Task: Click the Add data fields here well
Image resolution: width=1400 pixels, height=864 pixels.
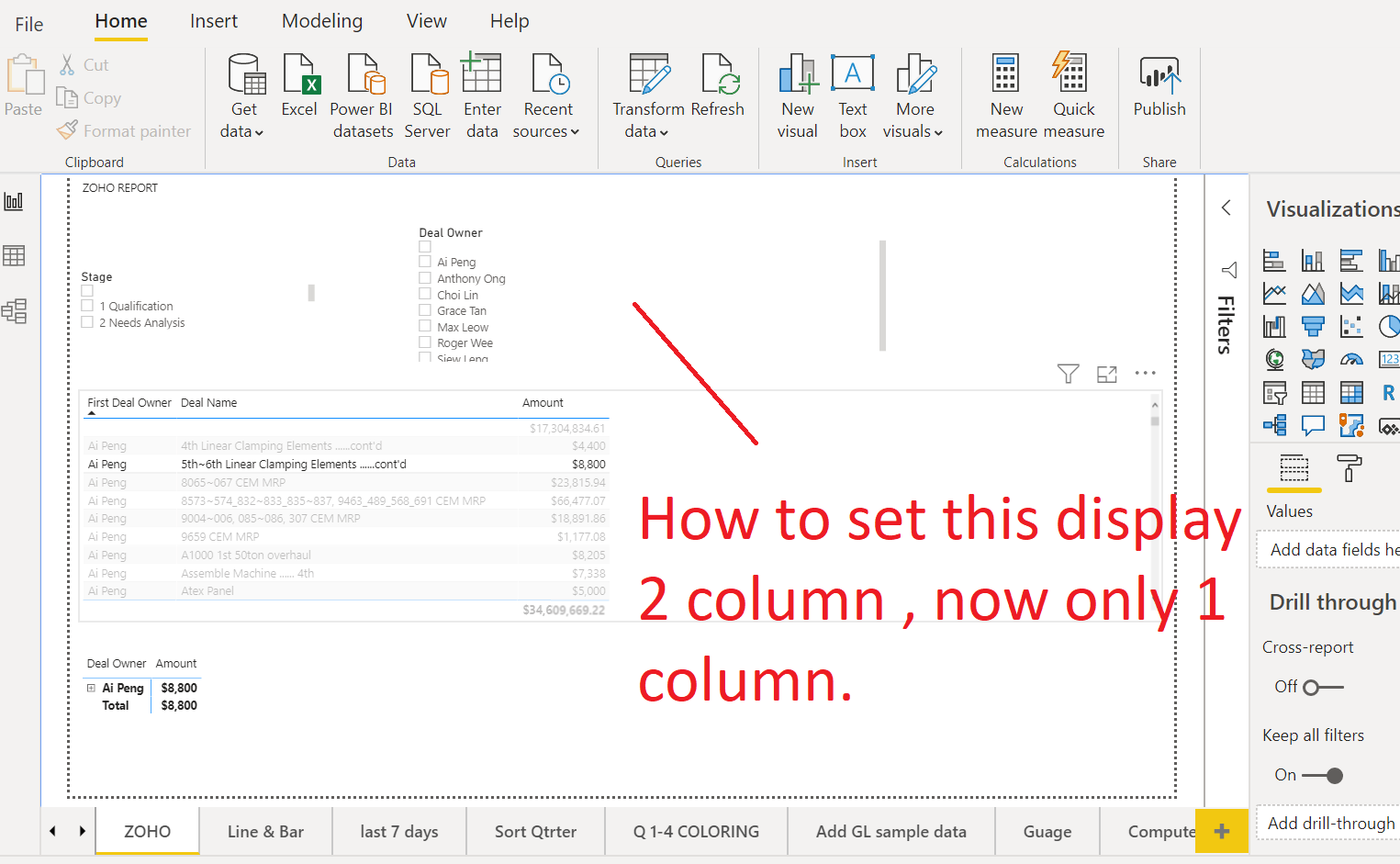Action: click(x=1329, y=549)
